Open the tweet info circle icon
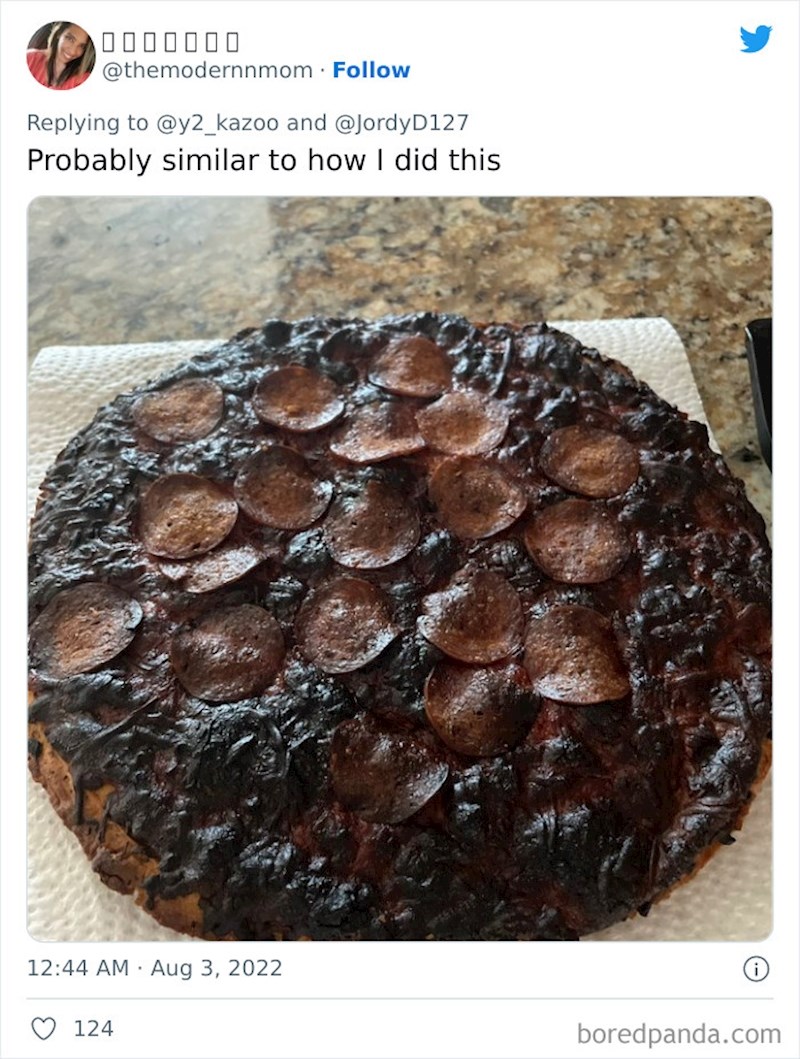The height and width of the screenshot is (1059, 800). click(x=756, y=968)
